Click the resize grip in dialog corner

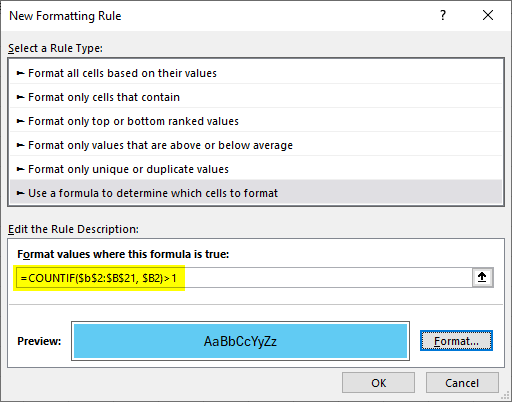click(505, 395)
